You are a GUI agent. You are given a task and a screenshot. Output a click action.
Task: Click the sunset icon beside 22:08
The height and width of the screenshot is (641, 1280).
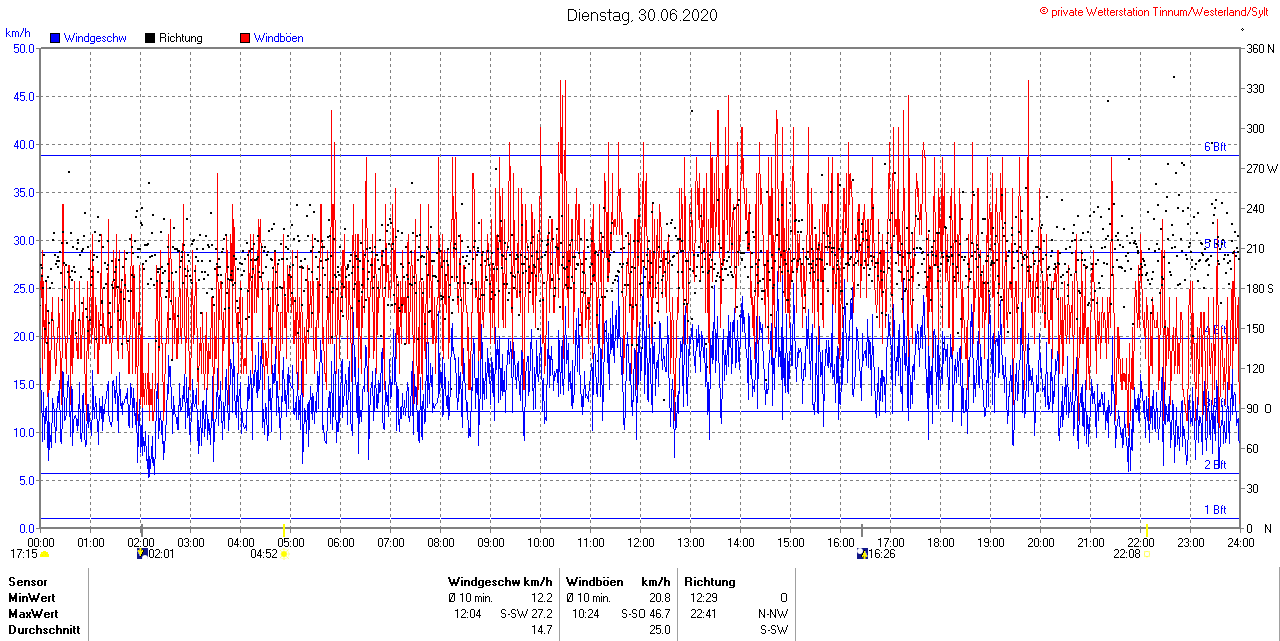(x=1147, y=554)
